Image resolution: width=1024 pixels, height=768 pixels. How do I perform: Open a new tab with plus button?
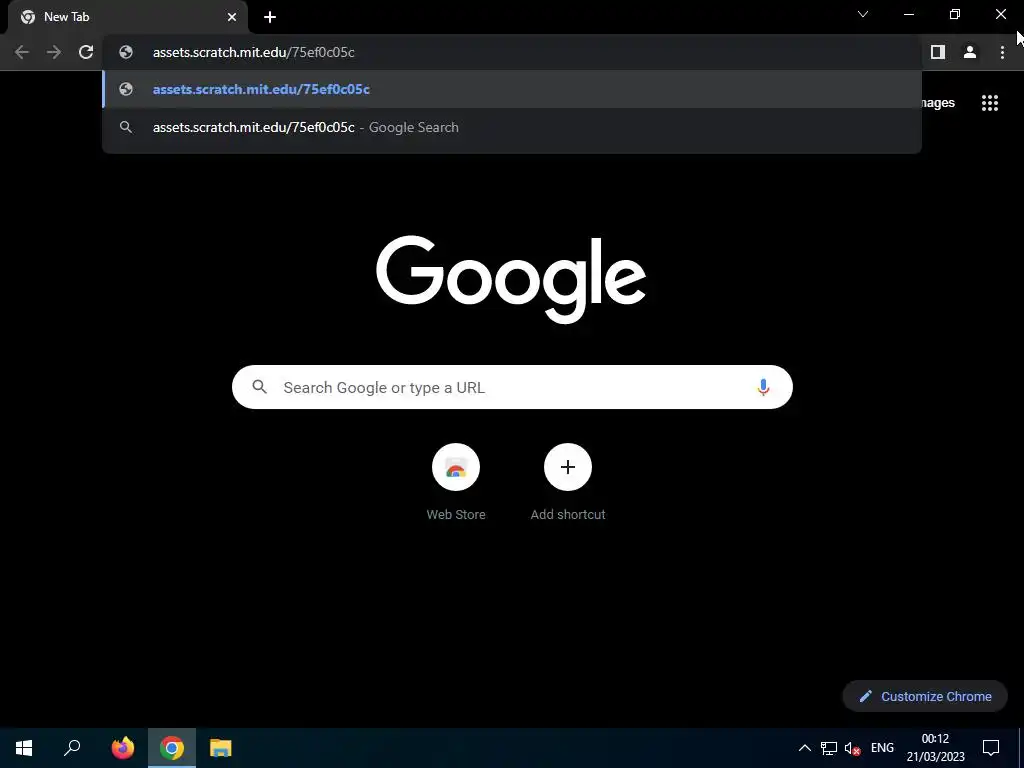coord(270,17)
